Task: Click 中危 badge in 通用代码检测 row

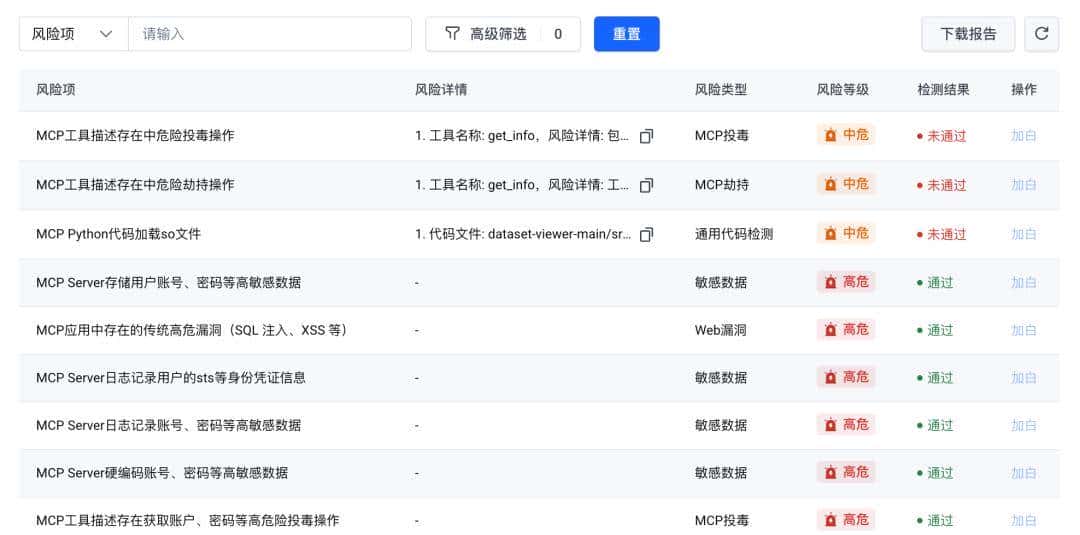Action: (x=845, y=233)
